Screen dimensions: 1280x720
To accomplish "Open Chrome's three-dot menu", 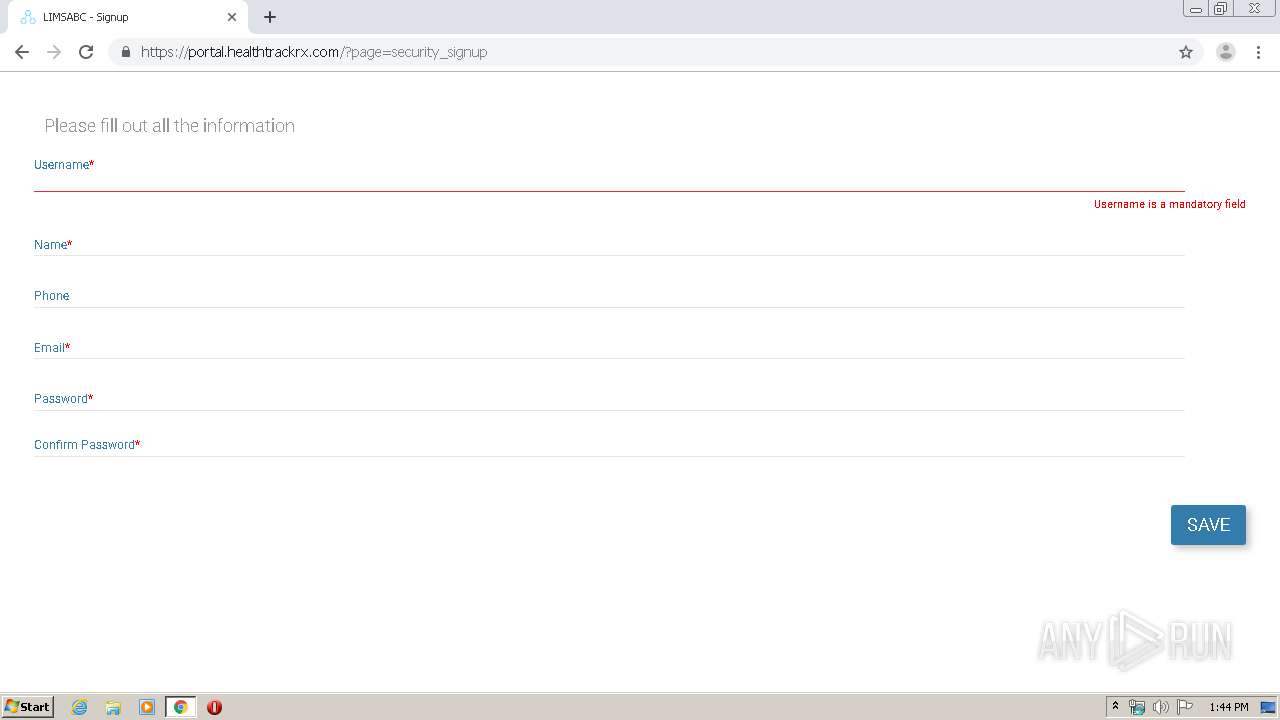I will point(1259,52).
